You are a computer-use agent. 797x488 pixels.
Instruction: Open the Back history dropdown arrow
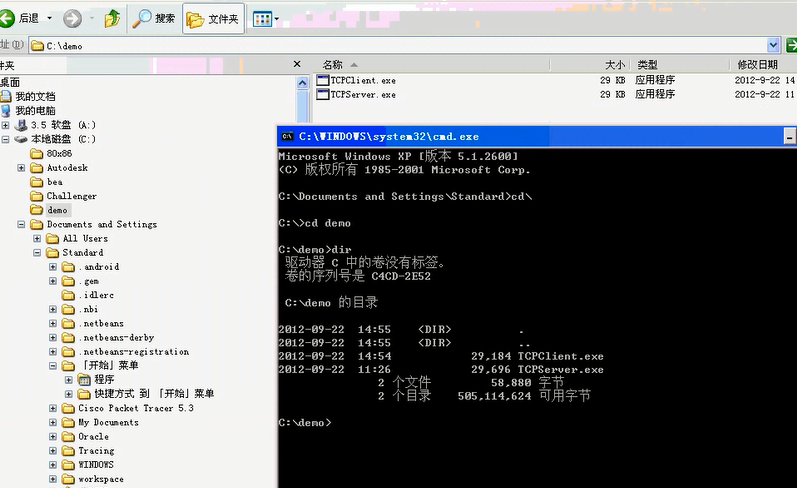point(49,18)
